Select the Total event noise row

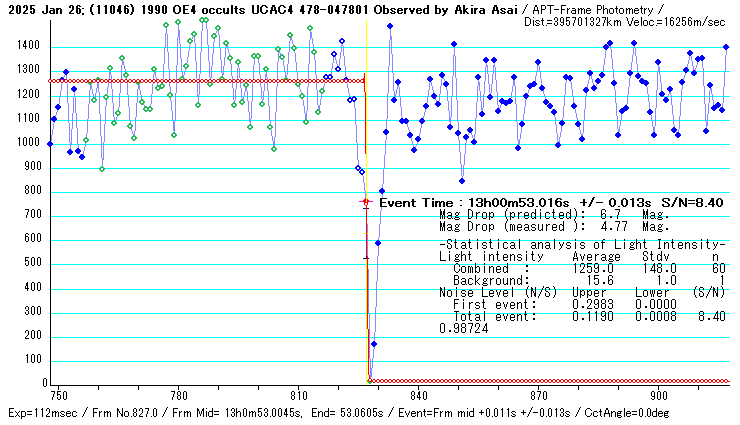[582, 316]
